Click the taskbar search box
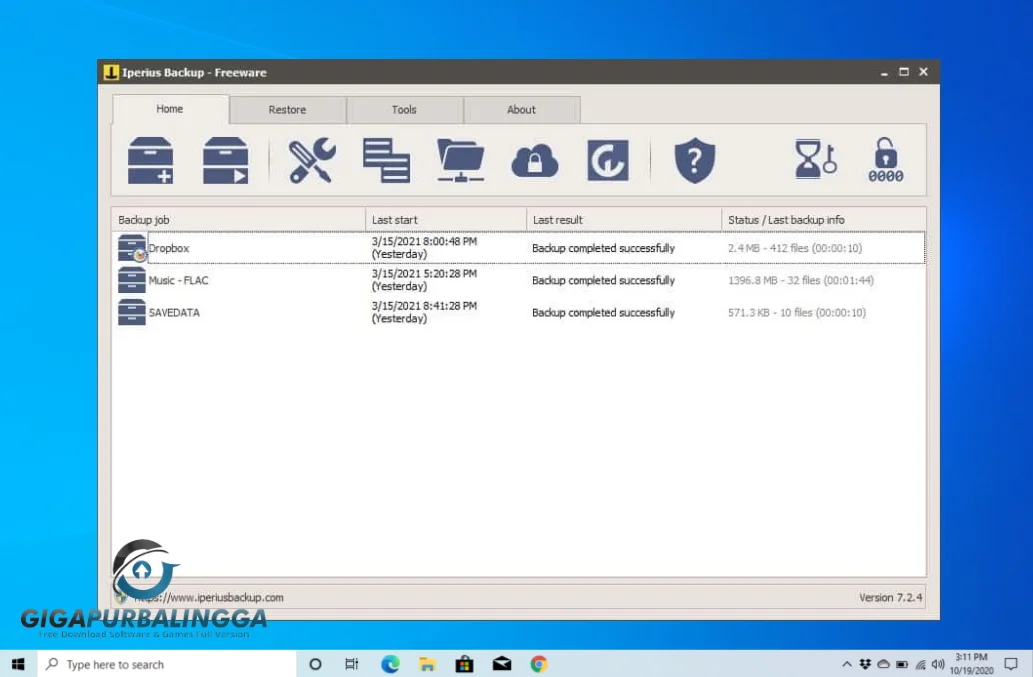Screen dimensions: 1033x677 click(167, 664)
